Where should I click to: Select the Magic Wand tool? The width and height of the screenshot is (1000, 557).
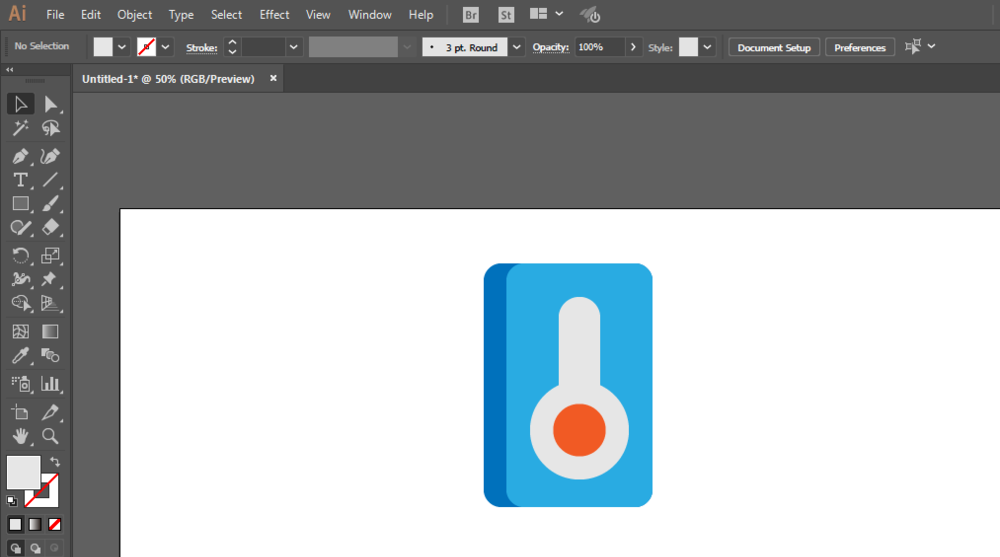20,128
